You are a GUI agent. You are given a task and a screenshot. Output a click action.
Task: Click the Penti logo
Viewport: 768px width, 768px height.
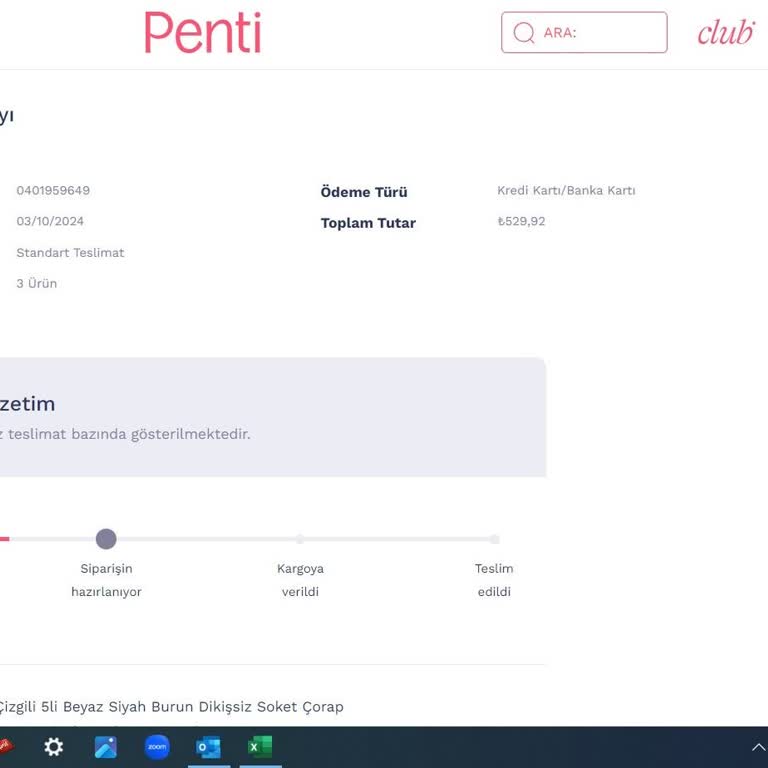(202, 32)
